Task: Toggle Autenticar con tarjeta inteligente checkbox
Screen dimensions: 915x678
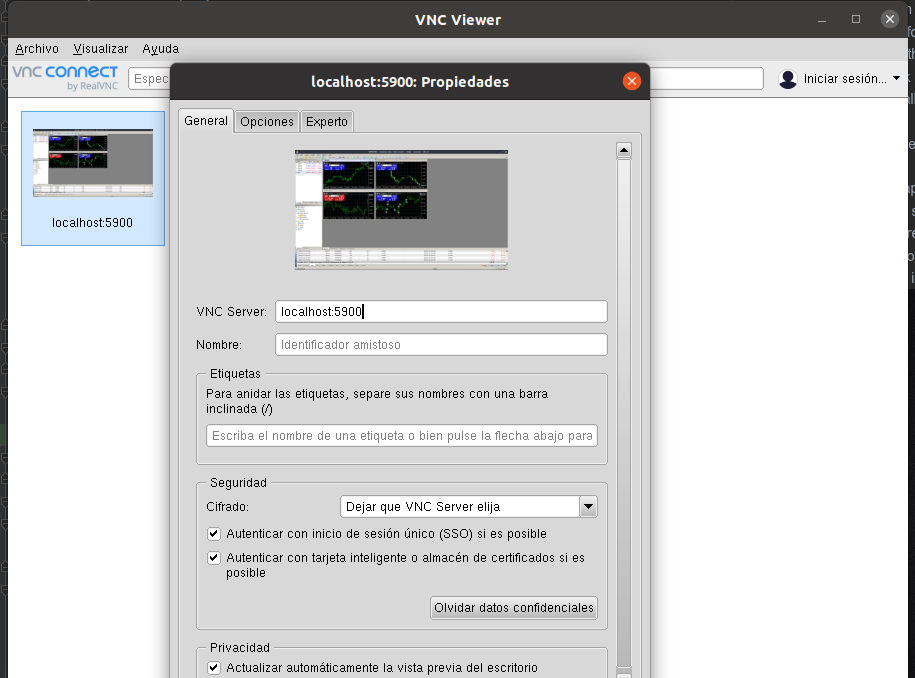Action: pos(214,558)
